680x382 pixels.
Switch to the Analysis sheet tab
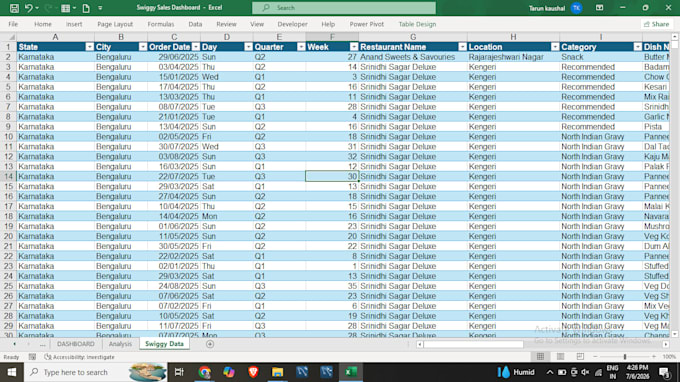tap(120, 344)
